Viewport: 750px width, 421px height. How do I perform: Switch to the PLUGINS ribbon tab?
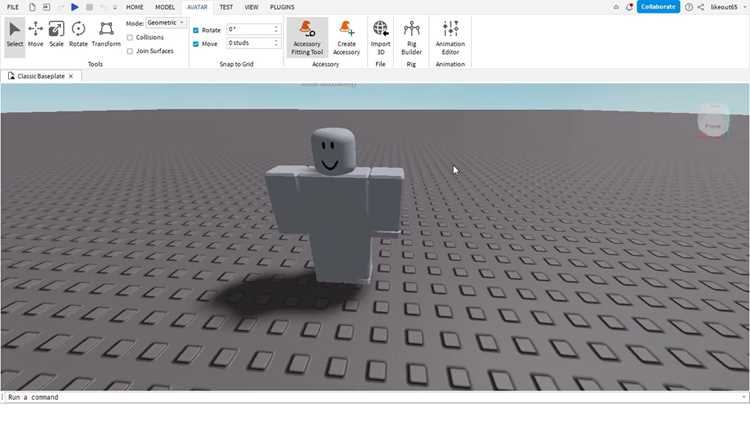coord(282,7)
